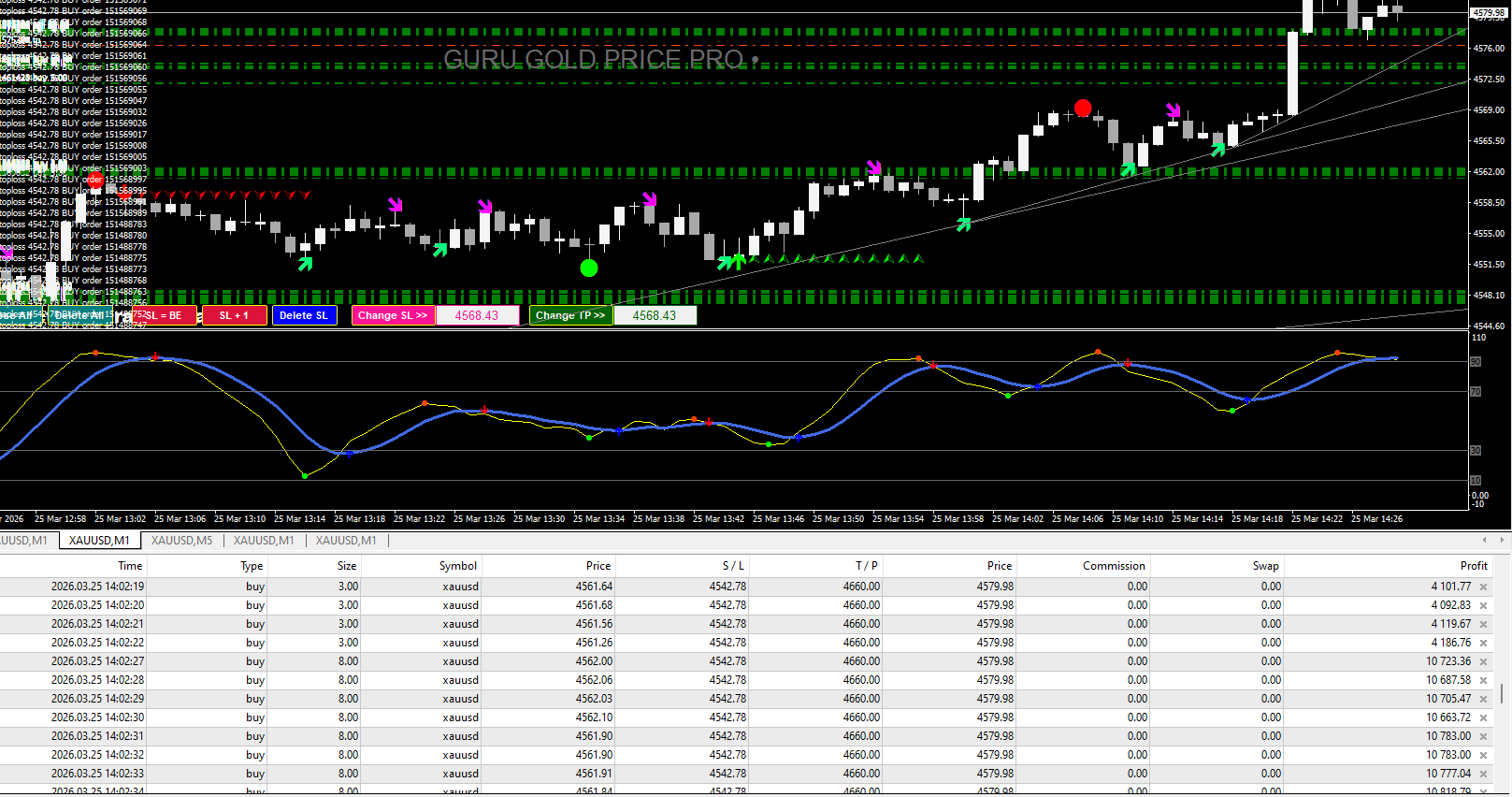Click the large red circle signal on chart
This screenshot has width=1512, height=797.
[1083, 109]
